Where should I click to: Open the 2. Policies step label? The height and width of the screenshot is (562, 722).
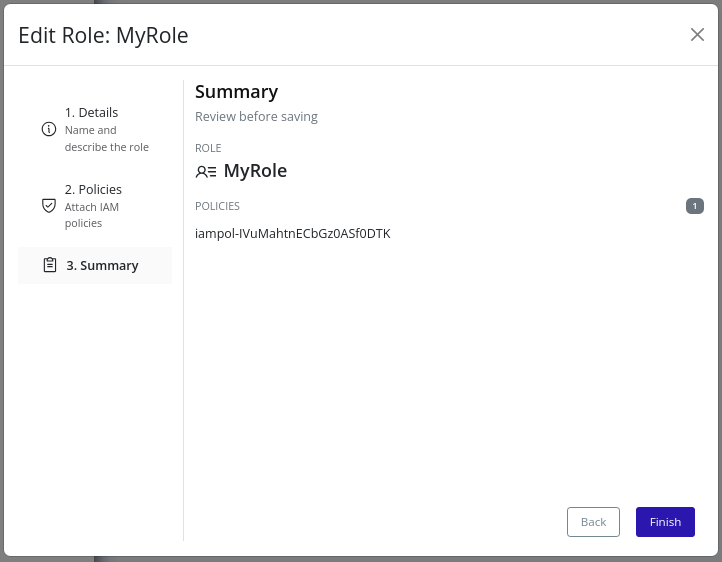pos(93,189)
